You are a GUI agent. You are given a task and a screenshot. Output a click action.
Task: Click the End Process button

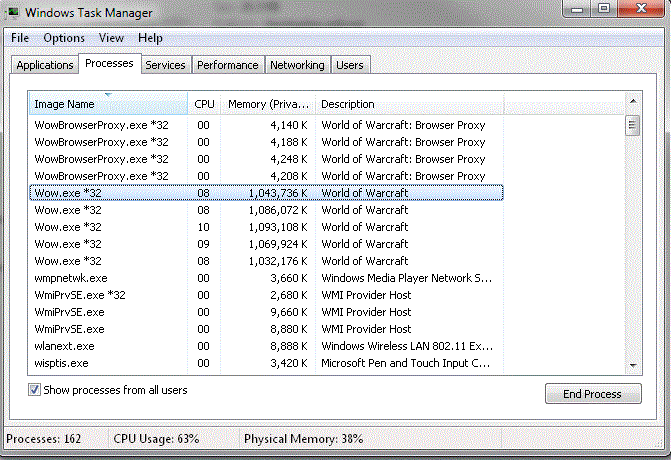[x=593, y=394]
